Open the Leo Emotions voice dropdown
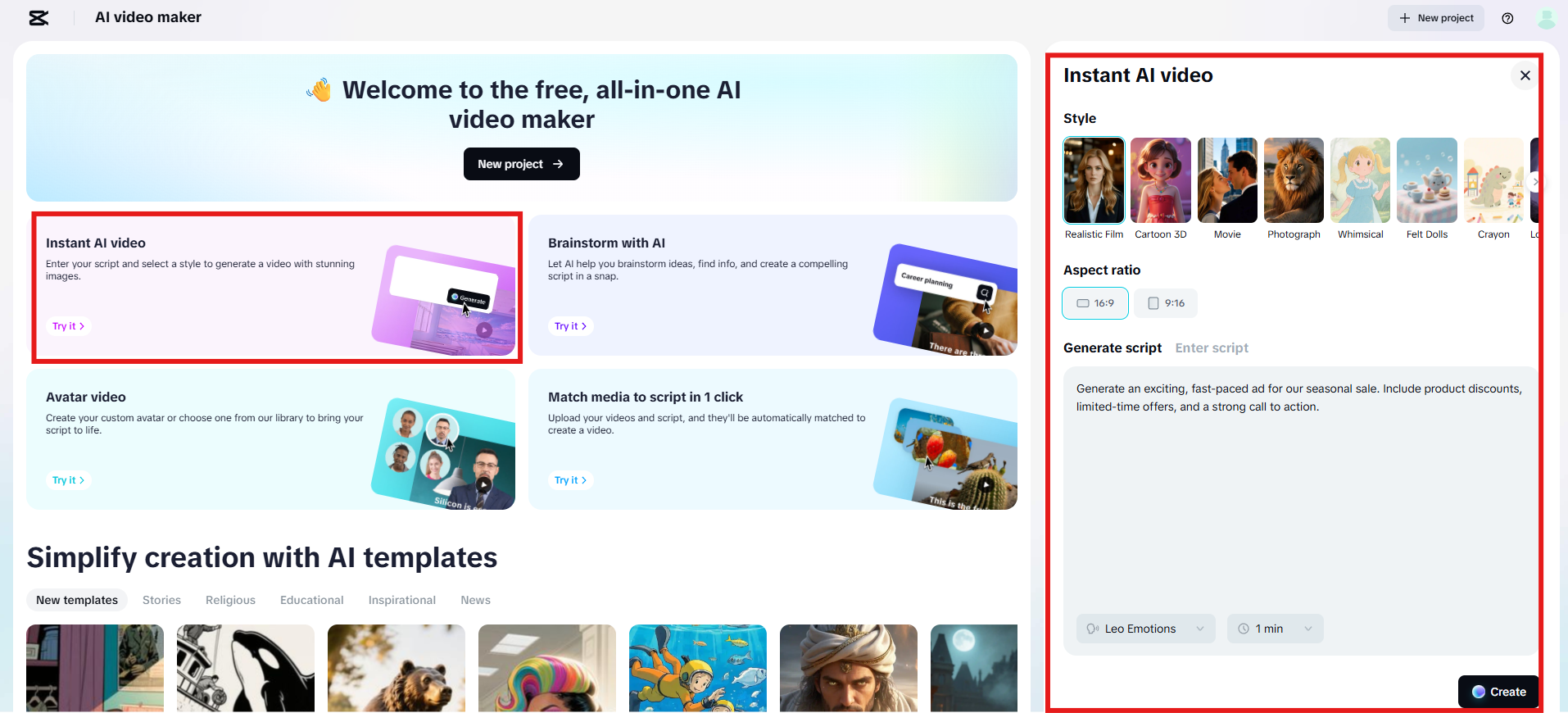Image resolution: width=1568 pixels, height=713 pixels. click(x=1145, y=629)
